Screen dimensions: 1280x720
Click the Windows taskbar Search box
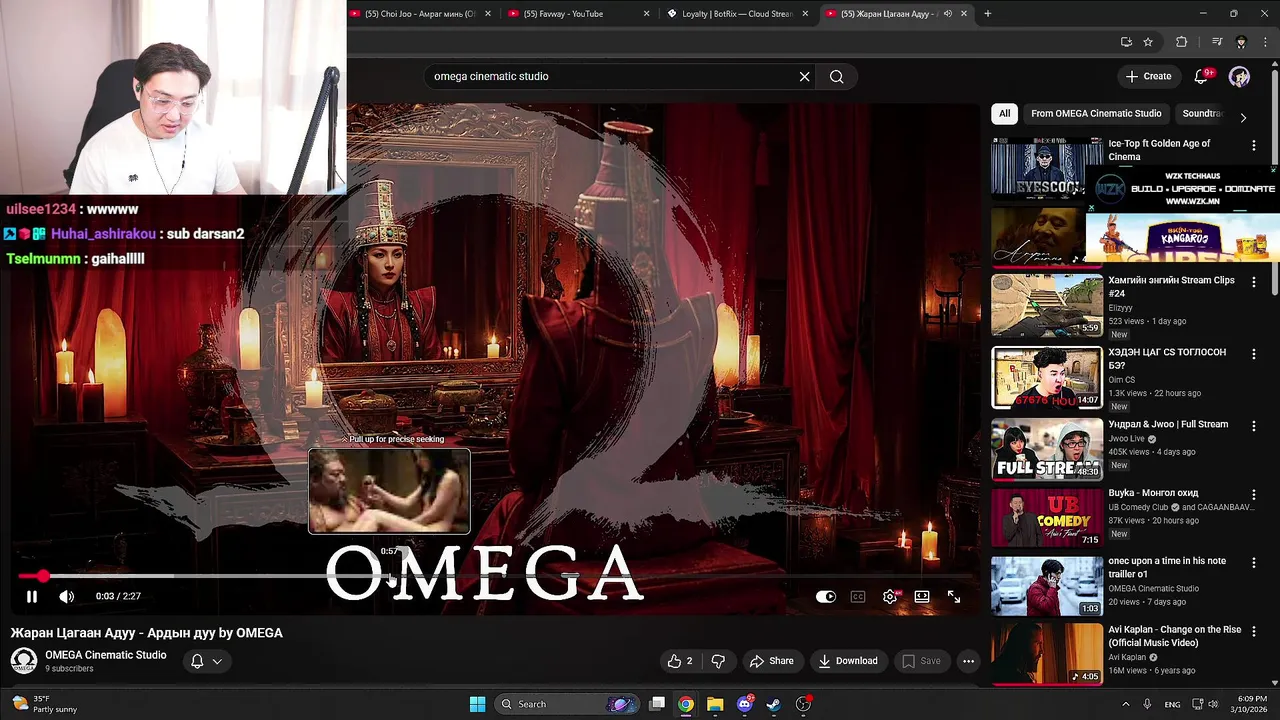tap(566, 704)
